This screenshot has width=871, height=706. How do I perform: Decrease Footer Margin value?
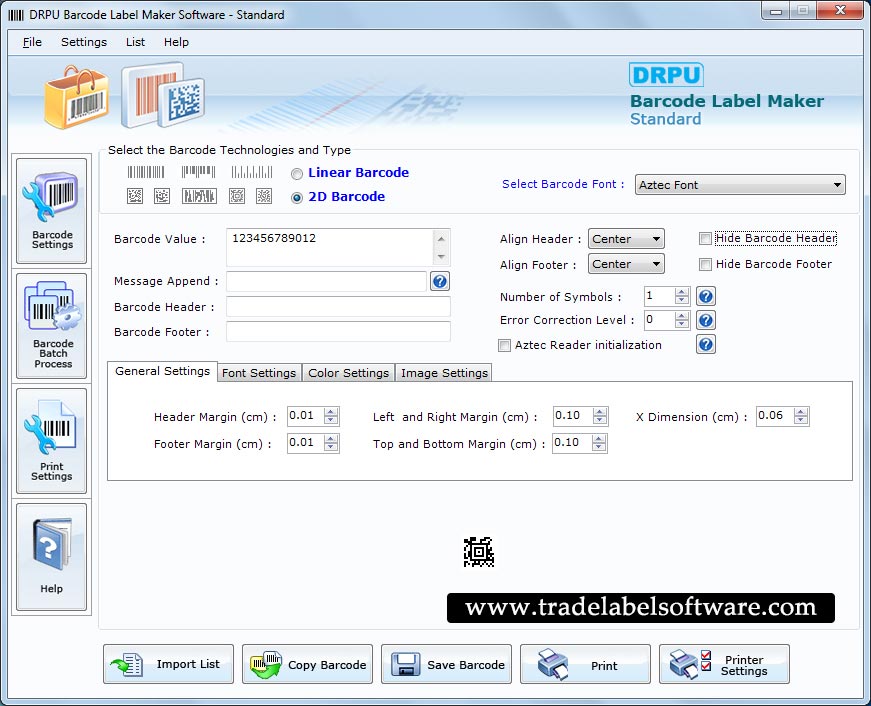[x=331, y=447]
